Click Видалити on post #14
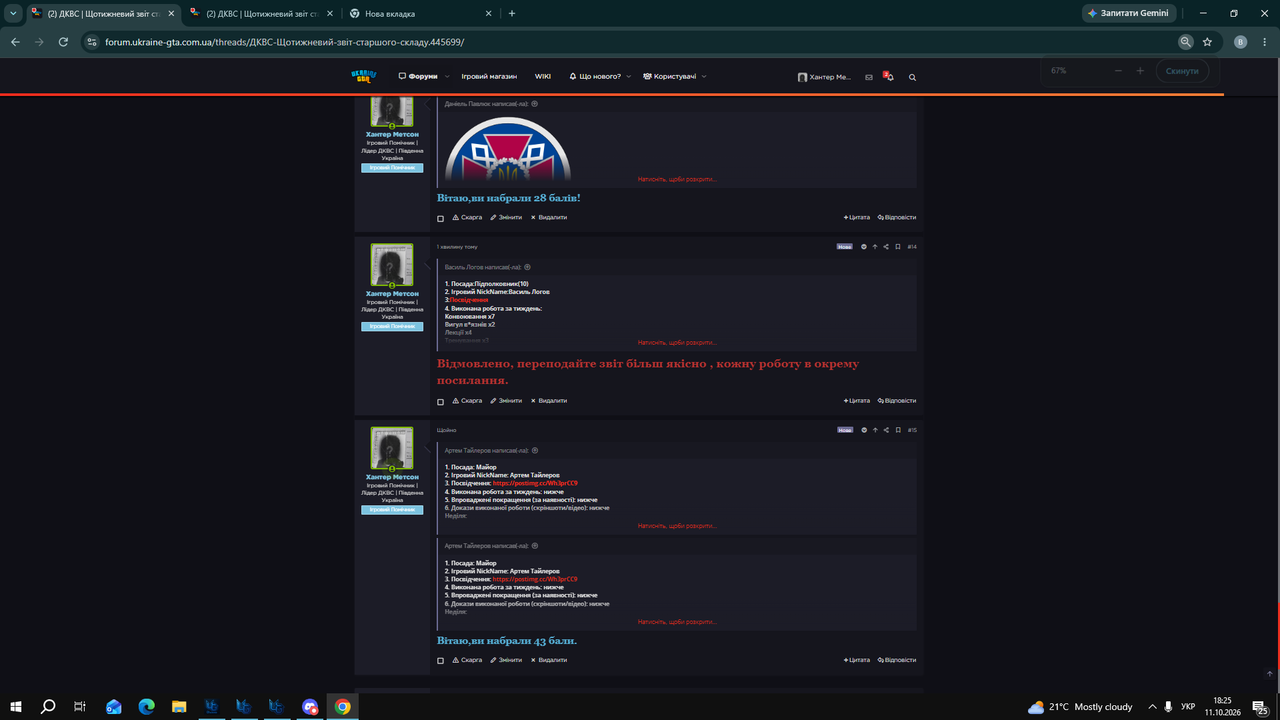Viewport: 1280px width, 720px height. [x=549, y=400]
